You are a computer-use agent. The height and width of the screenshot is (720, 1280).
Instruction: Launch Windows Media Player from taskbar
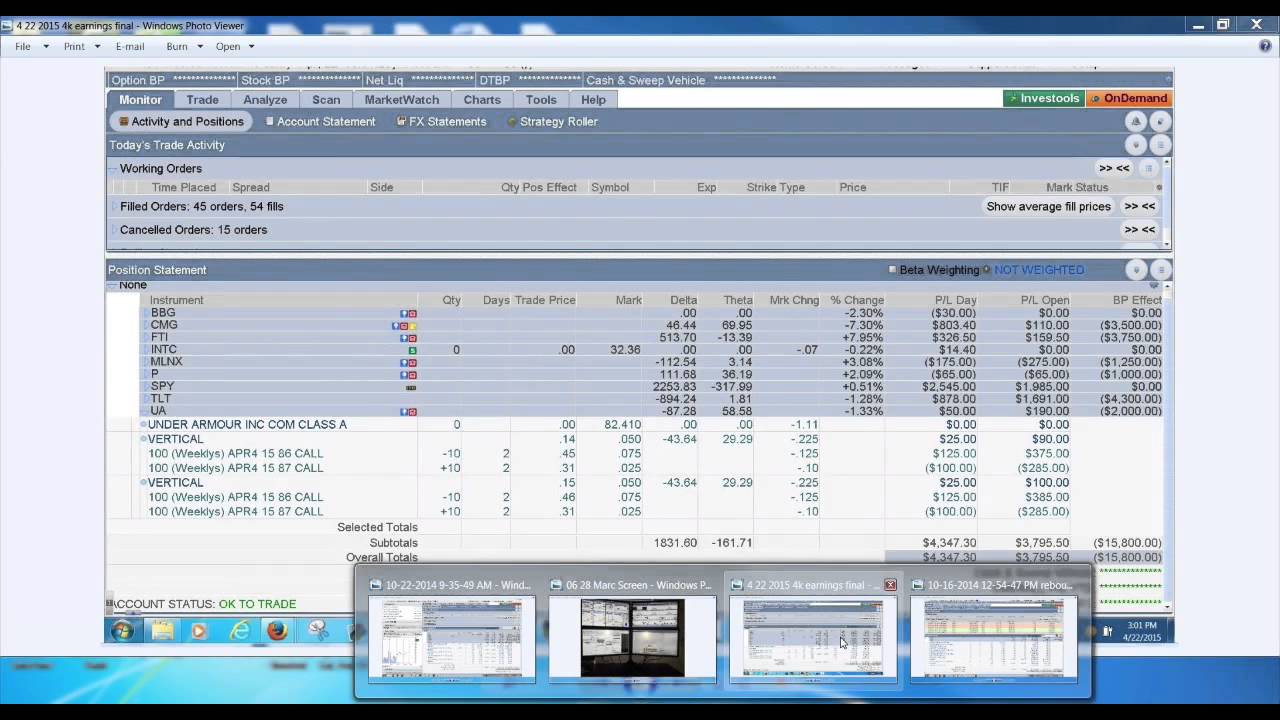coord(199,631)
